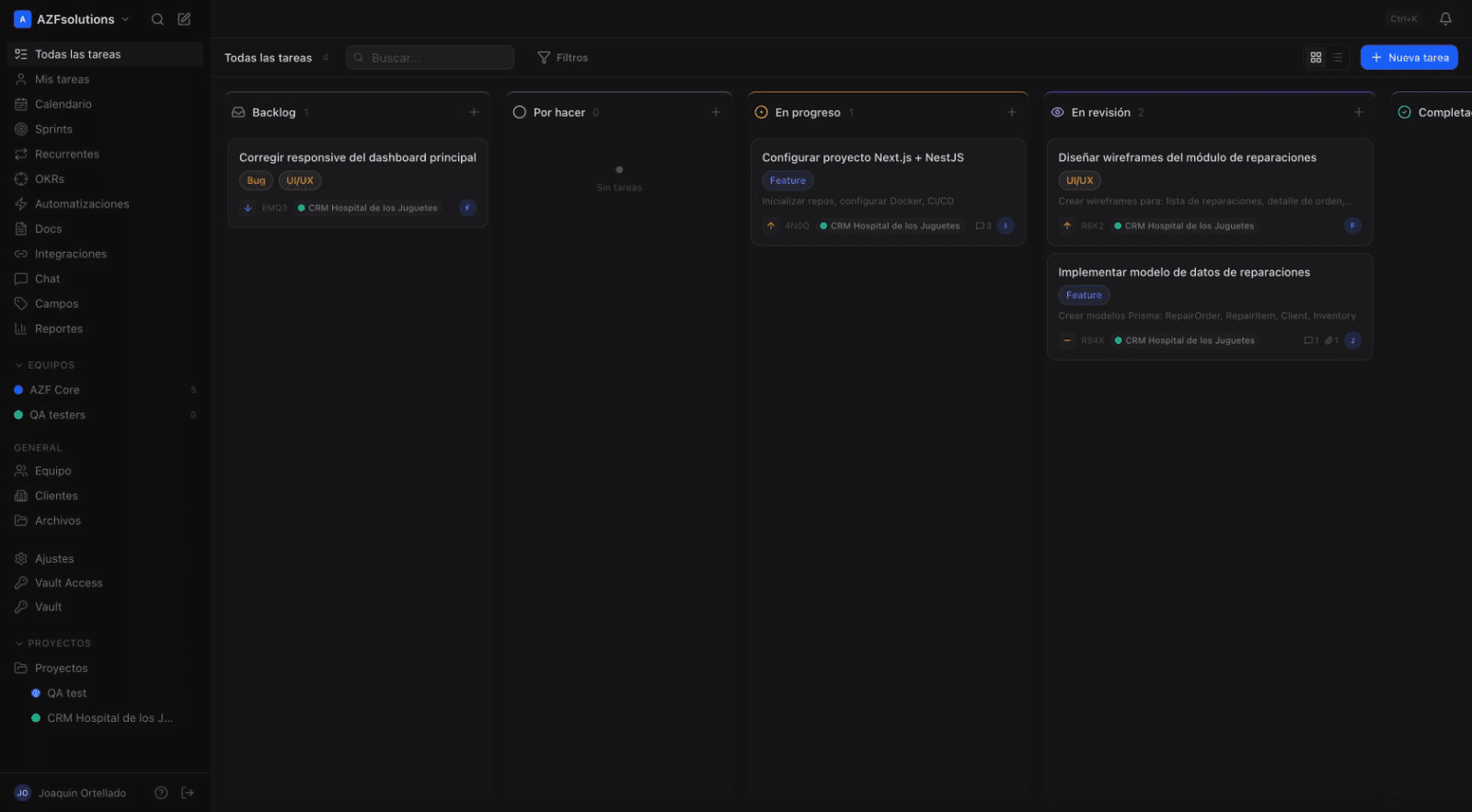Click the compose edit icon in header
The image size is (1472, 812).
[184, 19]
